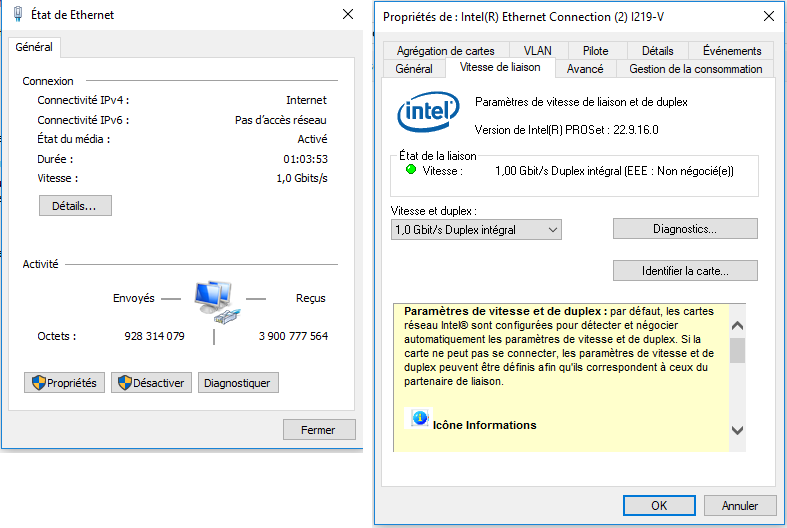Switch to the Avancé tab
The height and width of the screenshot is (528, 787).
click(584, 69)
